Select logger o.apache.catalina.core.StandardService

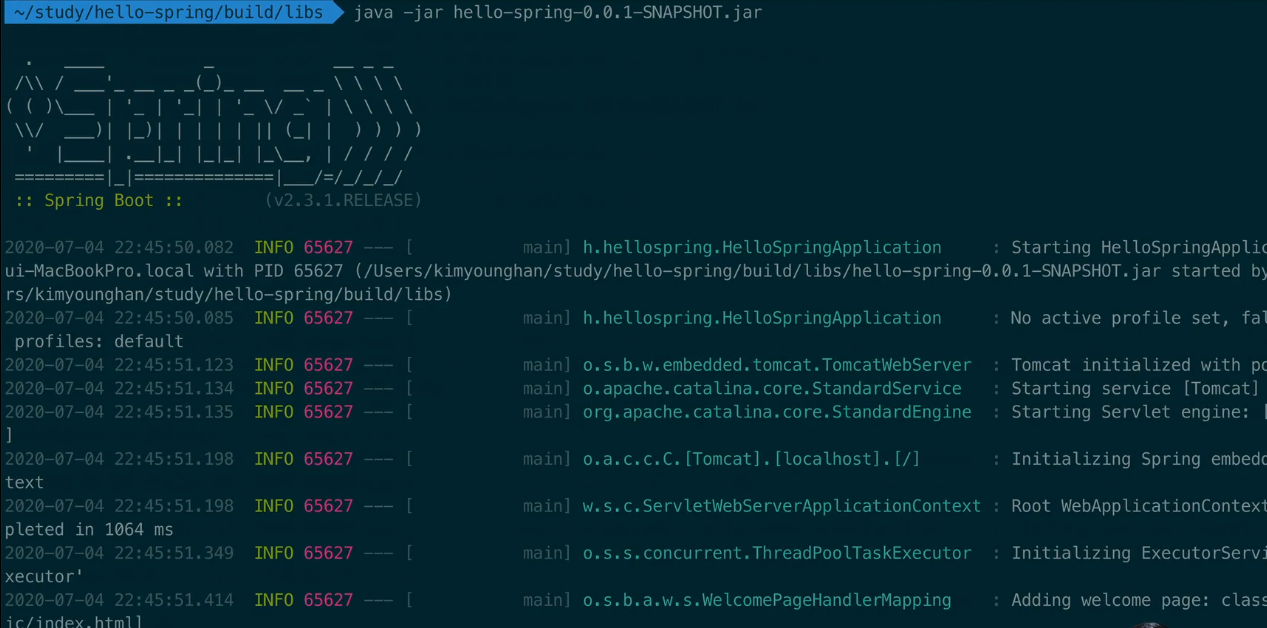(772, 388)
